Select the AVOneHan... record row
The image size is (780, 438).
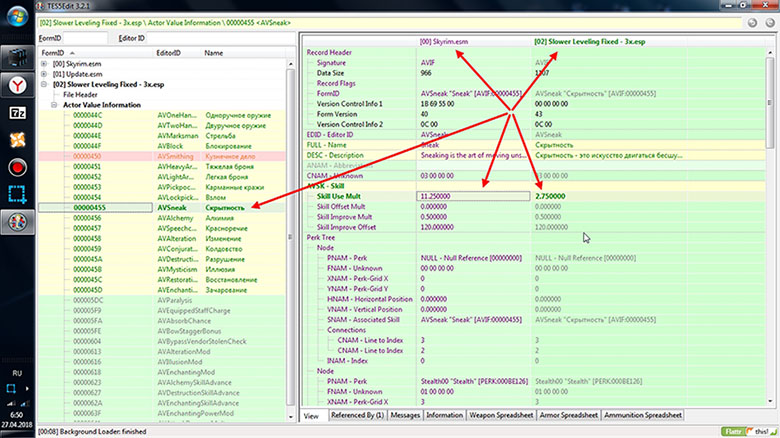pyautogui.click(x=162, y=115)
